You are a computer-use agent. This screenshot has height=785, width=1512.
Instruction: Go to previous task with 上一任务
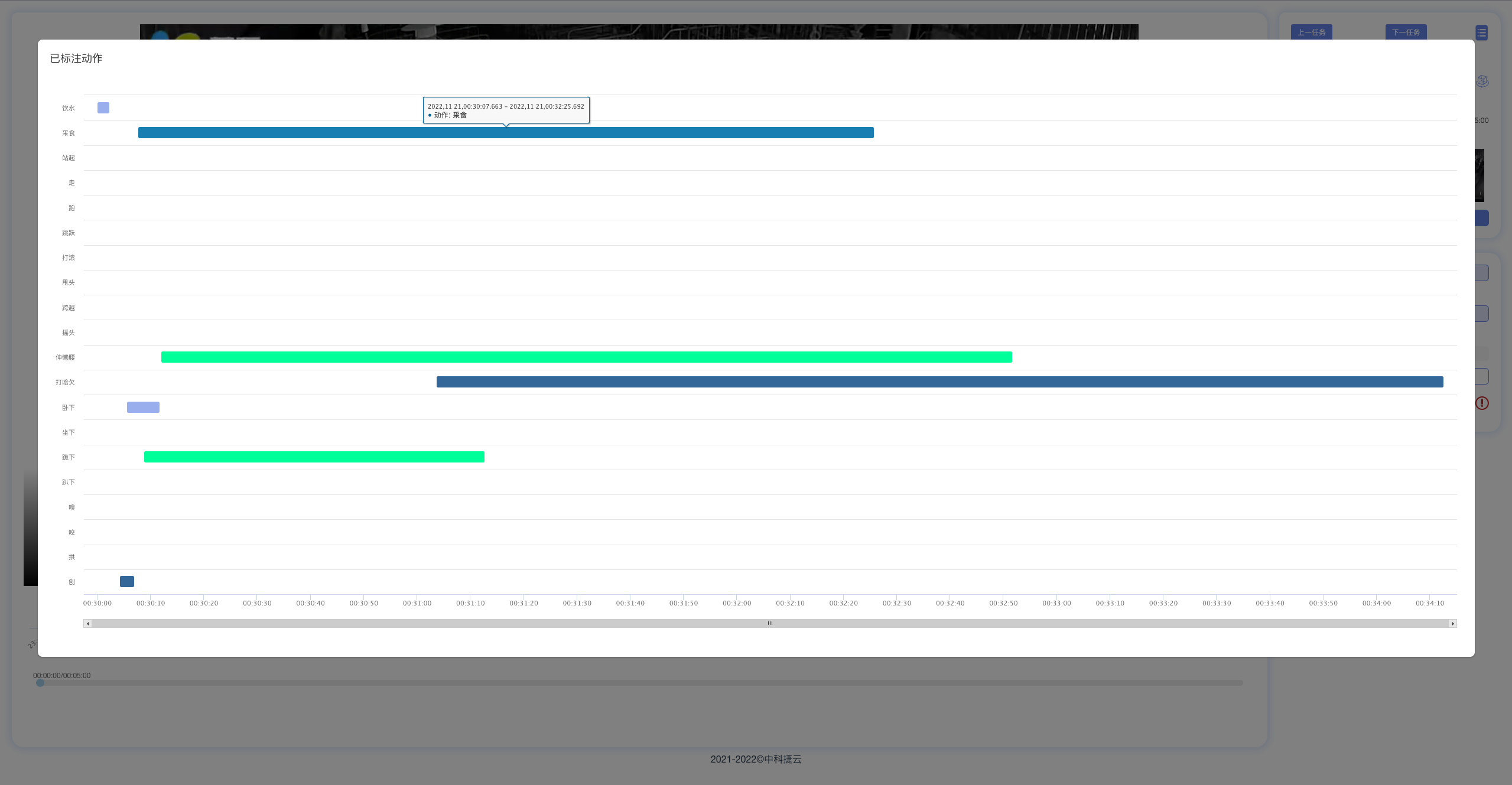pyautogui.click(x=1311, y=32)
